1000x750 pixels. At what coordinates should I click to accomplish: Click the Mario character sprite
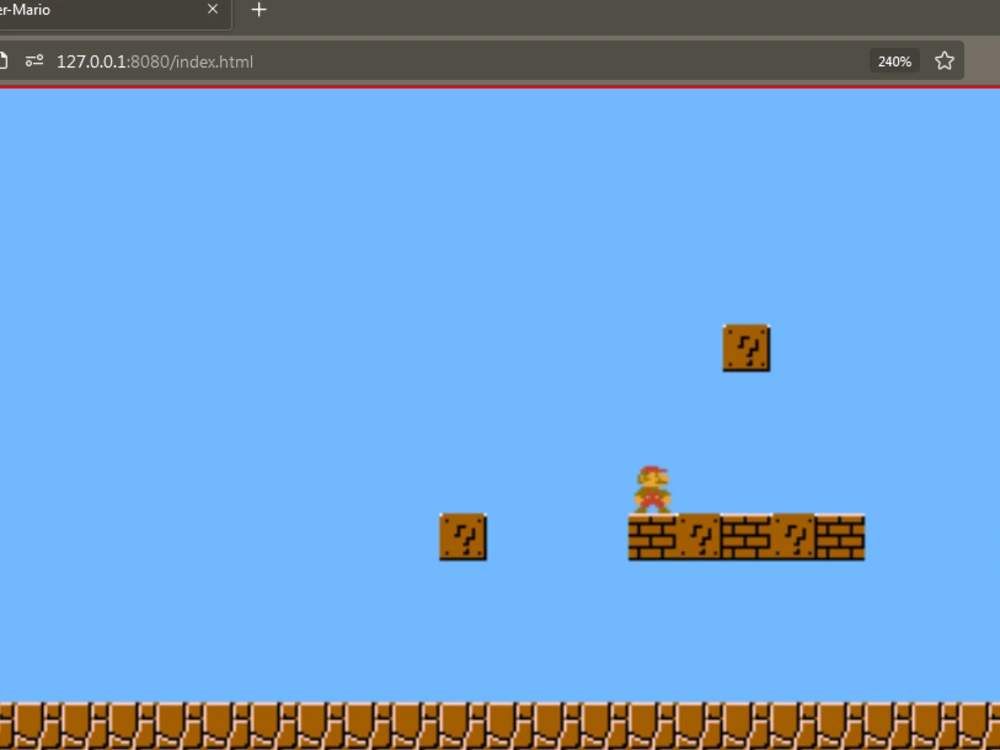click(x=652, y=489)
